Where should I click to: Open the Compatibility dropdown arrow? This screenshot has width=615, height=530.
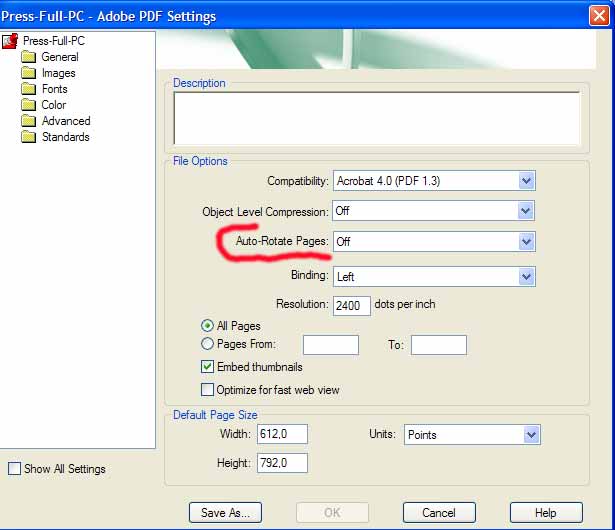(526, 181)
